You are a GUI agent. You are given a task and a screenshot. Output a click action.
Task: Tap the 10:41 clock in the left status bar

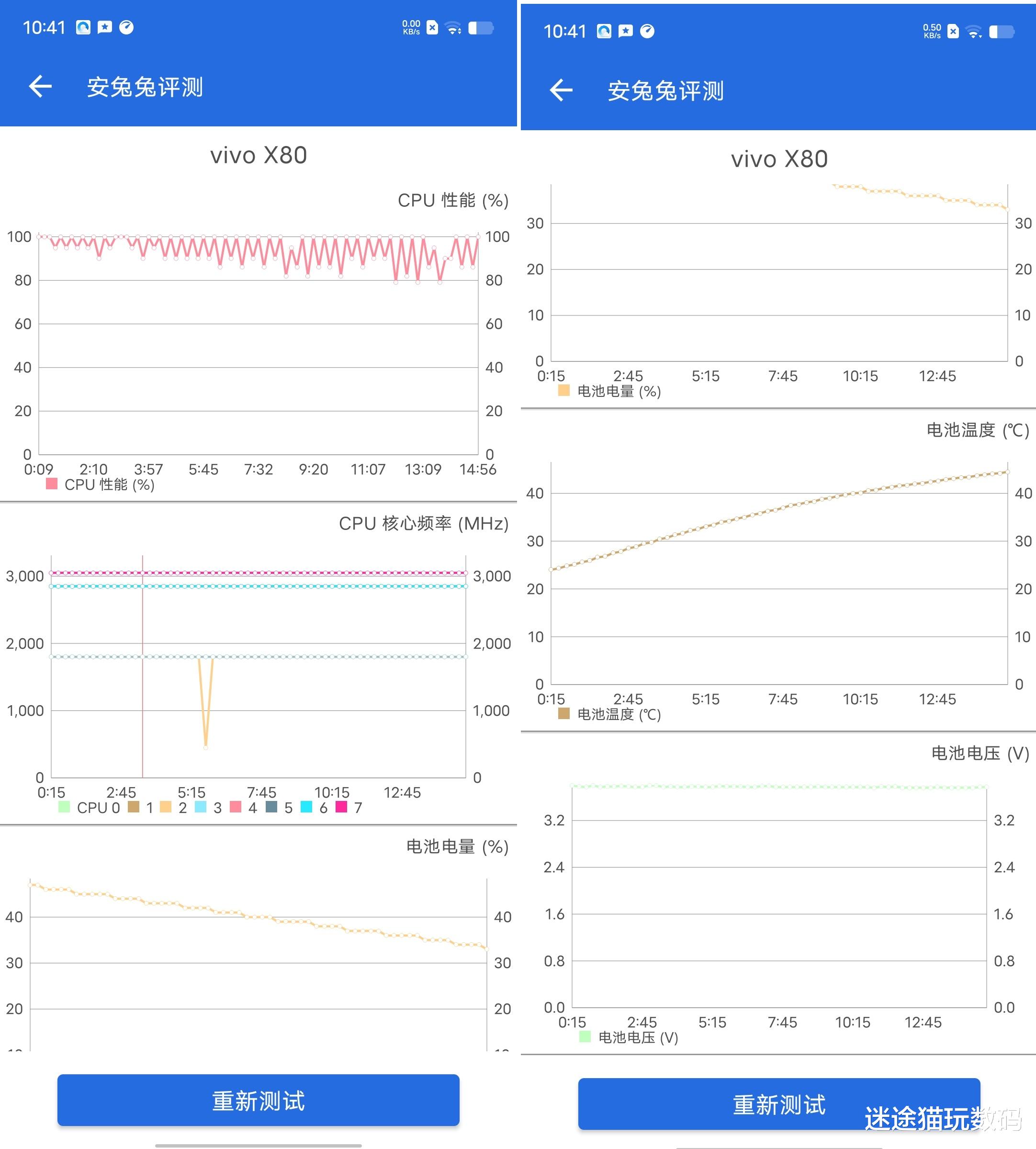click(x=45, y=27)
